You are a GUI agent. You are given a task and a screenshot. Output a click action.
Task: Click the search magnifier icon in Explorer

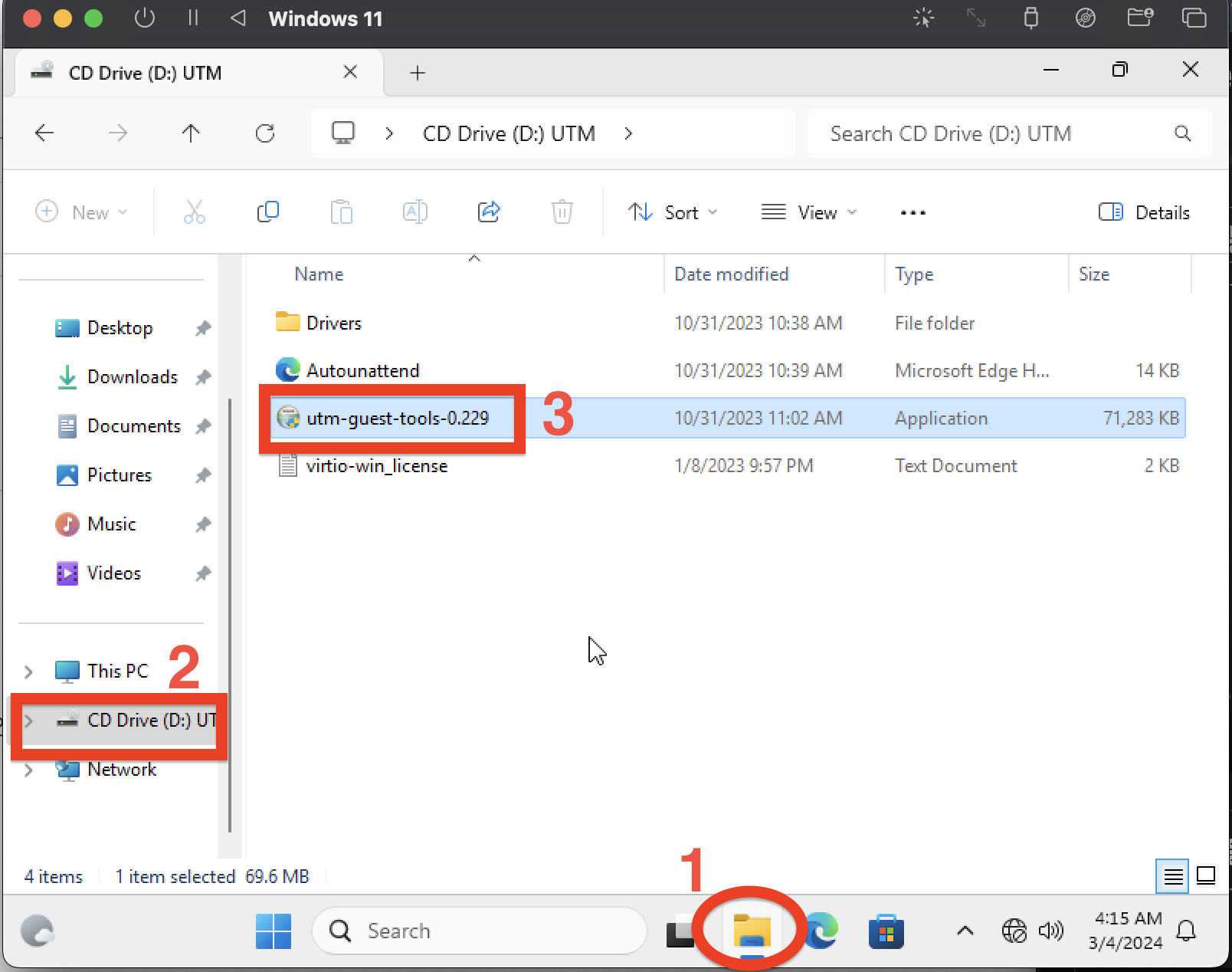1182,133
